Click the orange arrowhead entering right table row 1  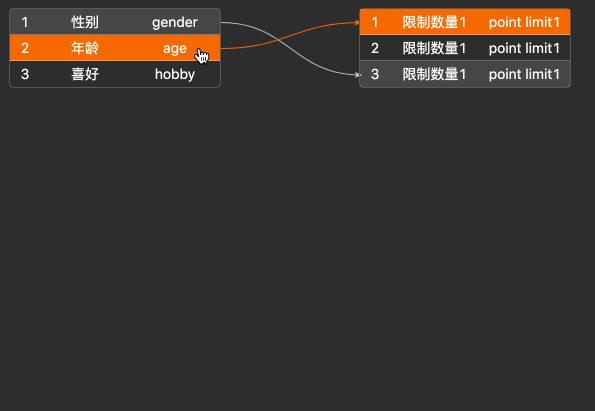click(357, 22)
